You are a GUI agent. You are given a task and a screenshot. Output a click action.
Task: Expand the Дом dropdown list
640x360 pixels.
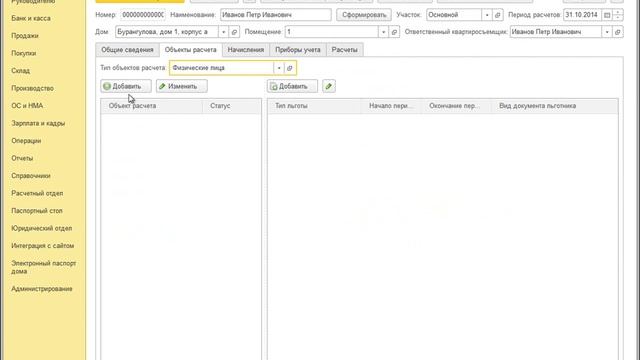224,32
